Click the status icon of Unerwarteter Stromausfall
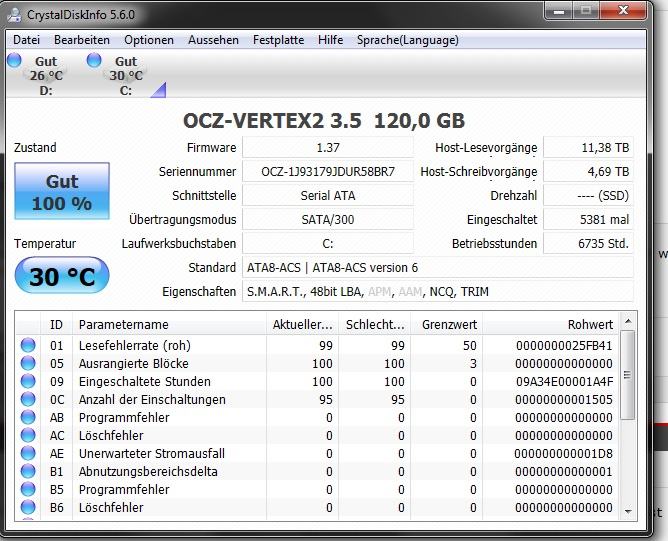Image resolution: width=668 pixels, height=541 pixels. (28, 453)
